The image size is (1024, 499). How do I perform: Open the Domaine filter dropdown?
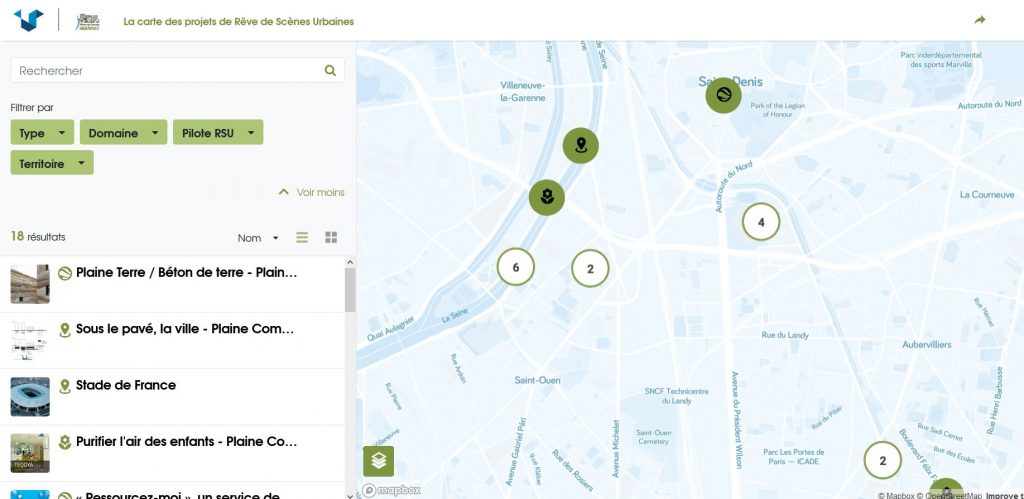pos(123,133)
